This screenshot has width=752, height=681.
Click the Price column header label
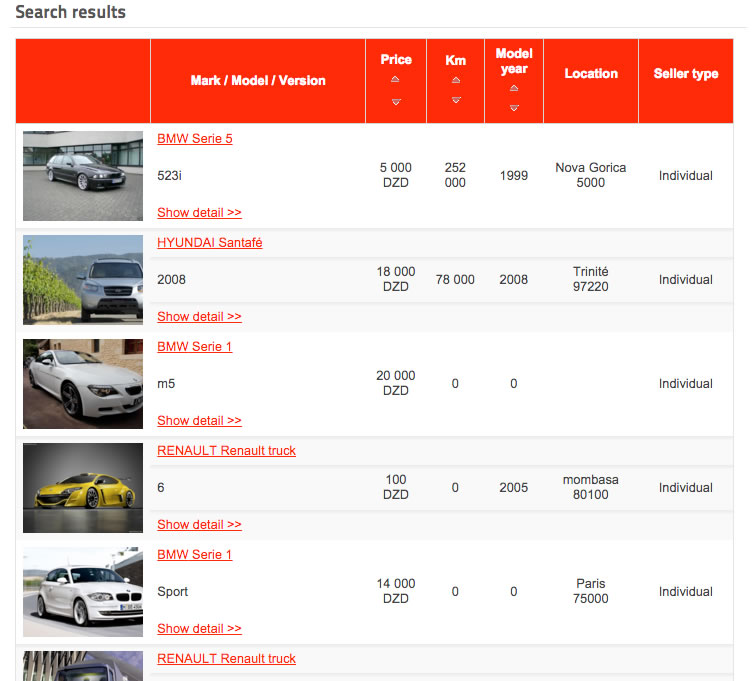pos(396,59)
